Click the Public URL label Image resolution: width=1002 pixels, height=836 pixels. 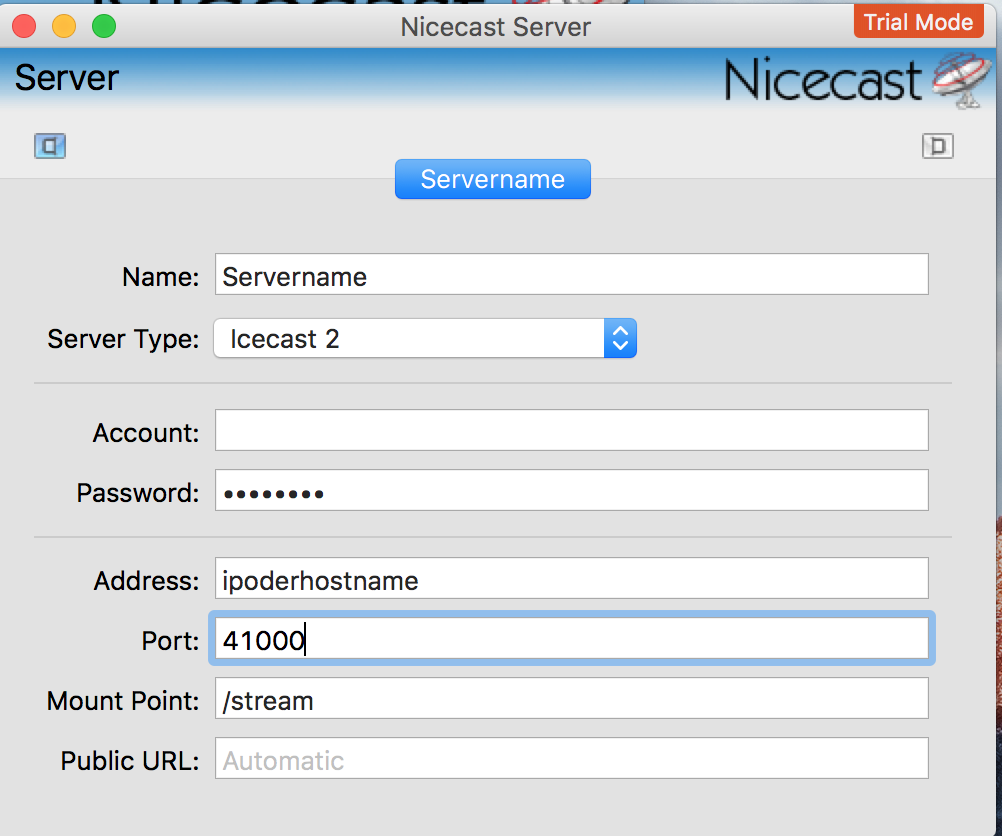click(130, 761)
